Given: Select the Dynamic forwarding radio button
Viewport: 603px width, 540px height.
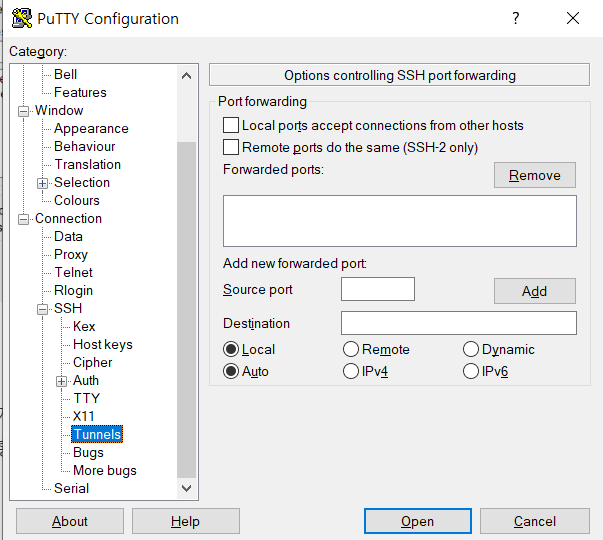Looking at the screenshot, I should [471, 349].
